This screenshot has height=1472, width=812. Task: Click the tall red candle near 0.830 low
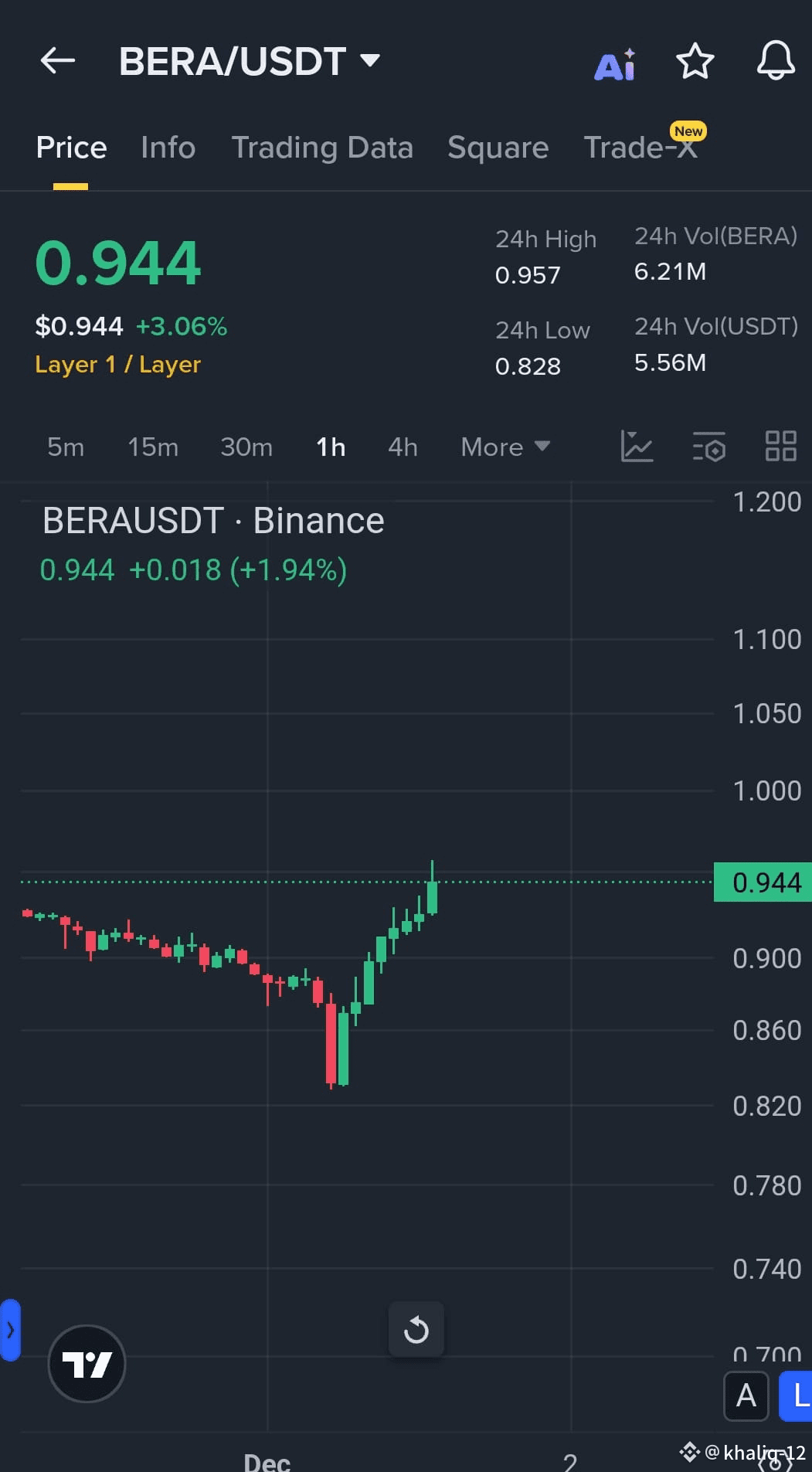[331, 1042]
